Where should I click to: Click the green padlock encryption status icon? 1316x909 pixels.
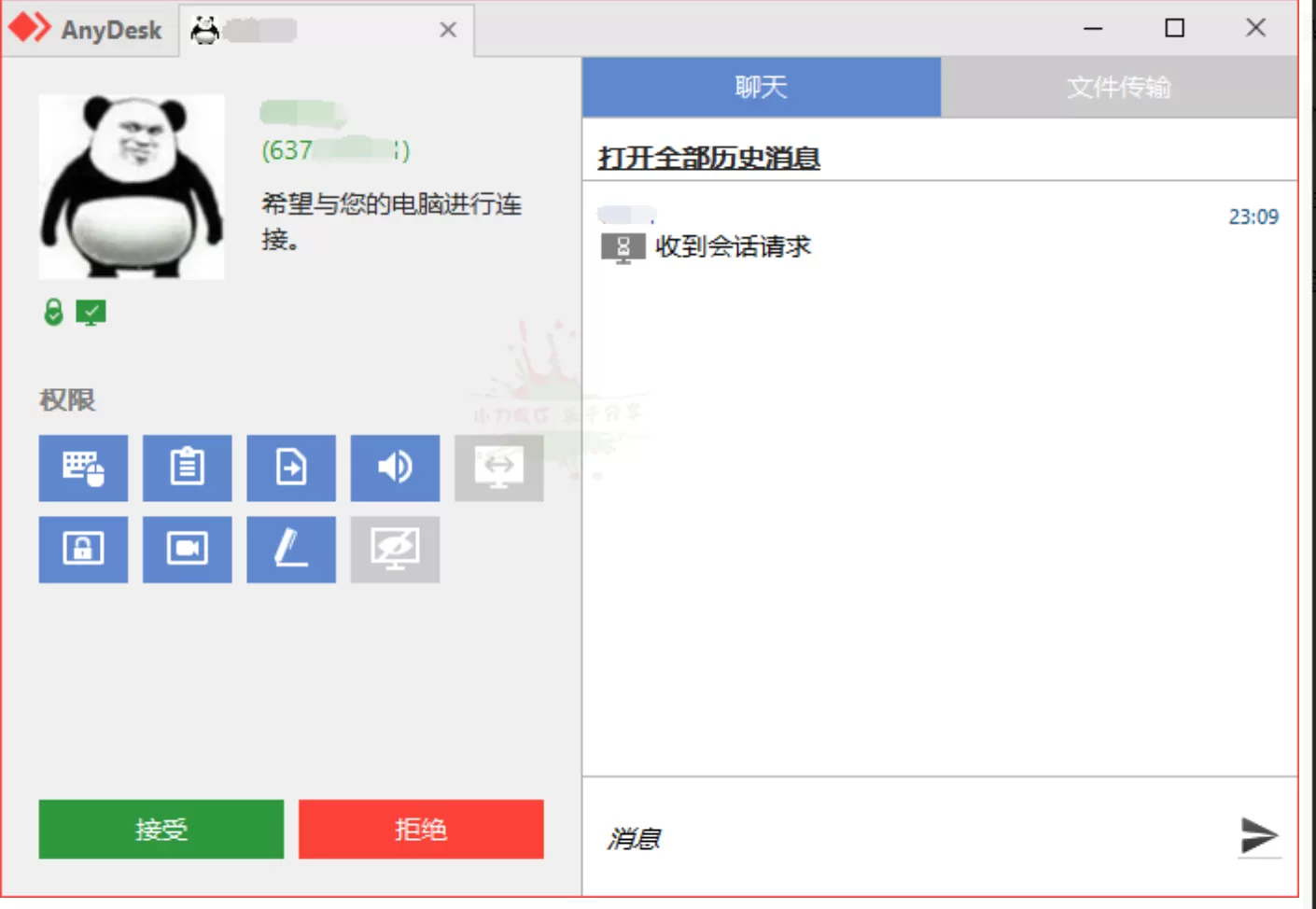tap(53, 313)
